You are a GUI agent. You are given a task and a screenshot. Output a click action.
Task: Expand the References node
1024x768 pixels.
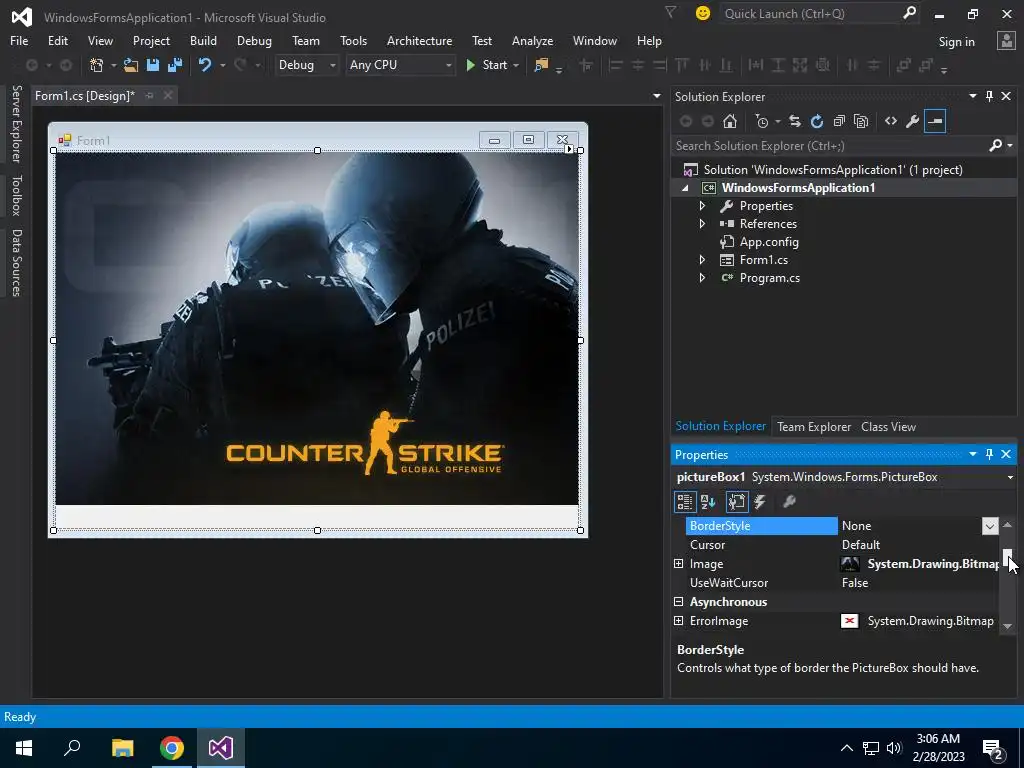(702, 223)
